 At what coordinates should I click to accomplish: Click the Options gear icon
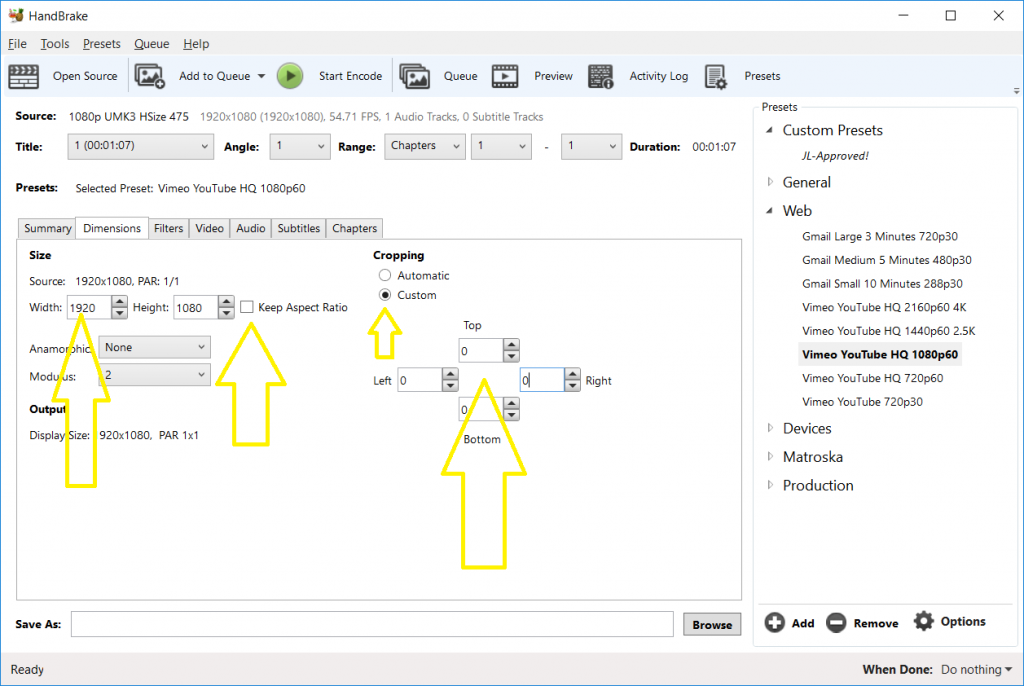(923, 621)
